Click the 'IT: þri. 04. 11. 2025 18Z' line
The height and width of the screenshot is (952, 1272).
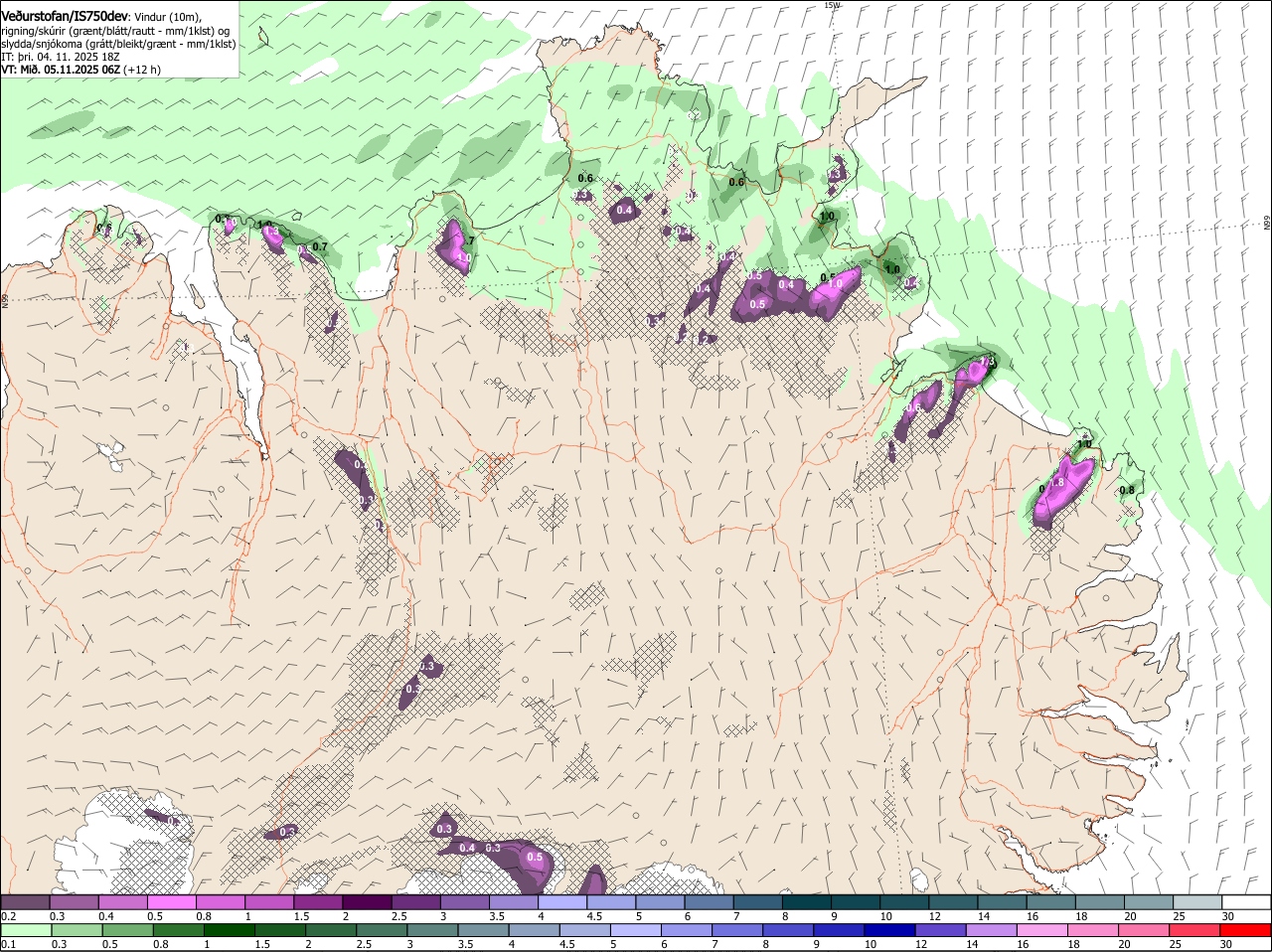click(61, 57)
